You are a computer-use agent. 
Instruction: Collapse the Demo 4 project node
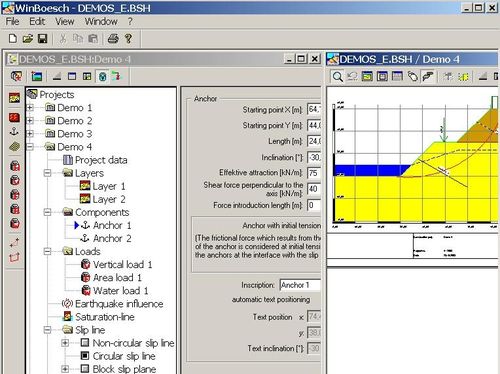tap(30, 147)
